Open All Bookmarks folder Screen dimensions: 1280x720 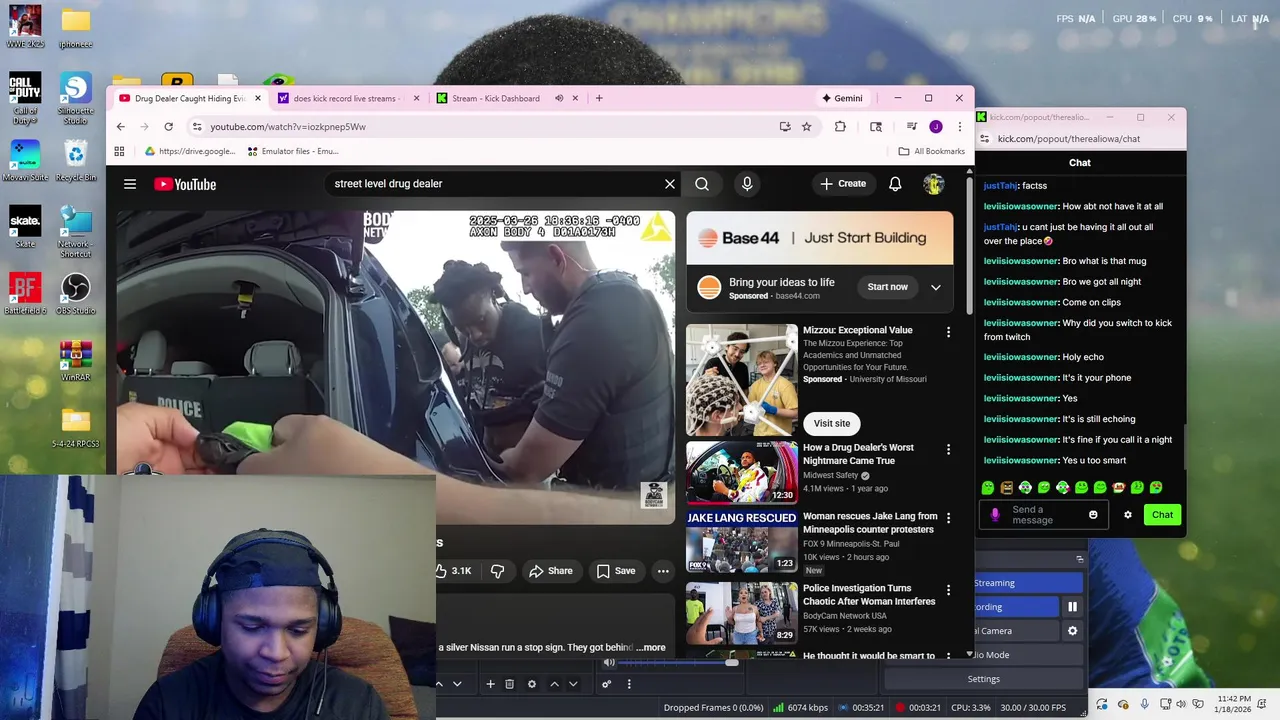point(932,151)
